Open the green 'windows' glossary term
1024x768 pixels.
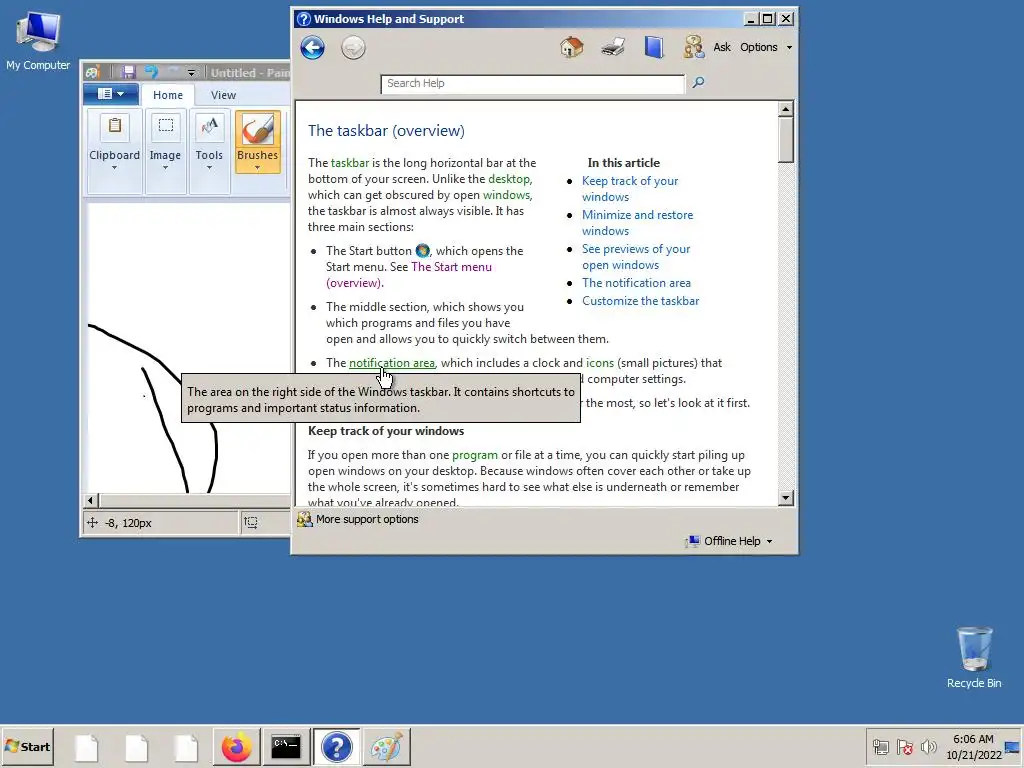pos(507,195)
